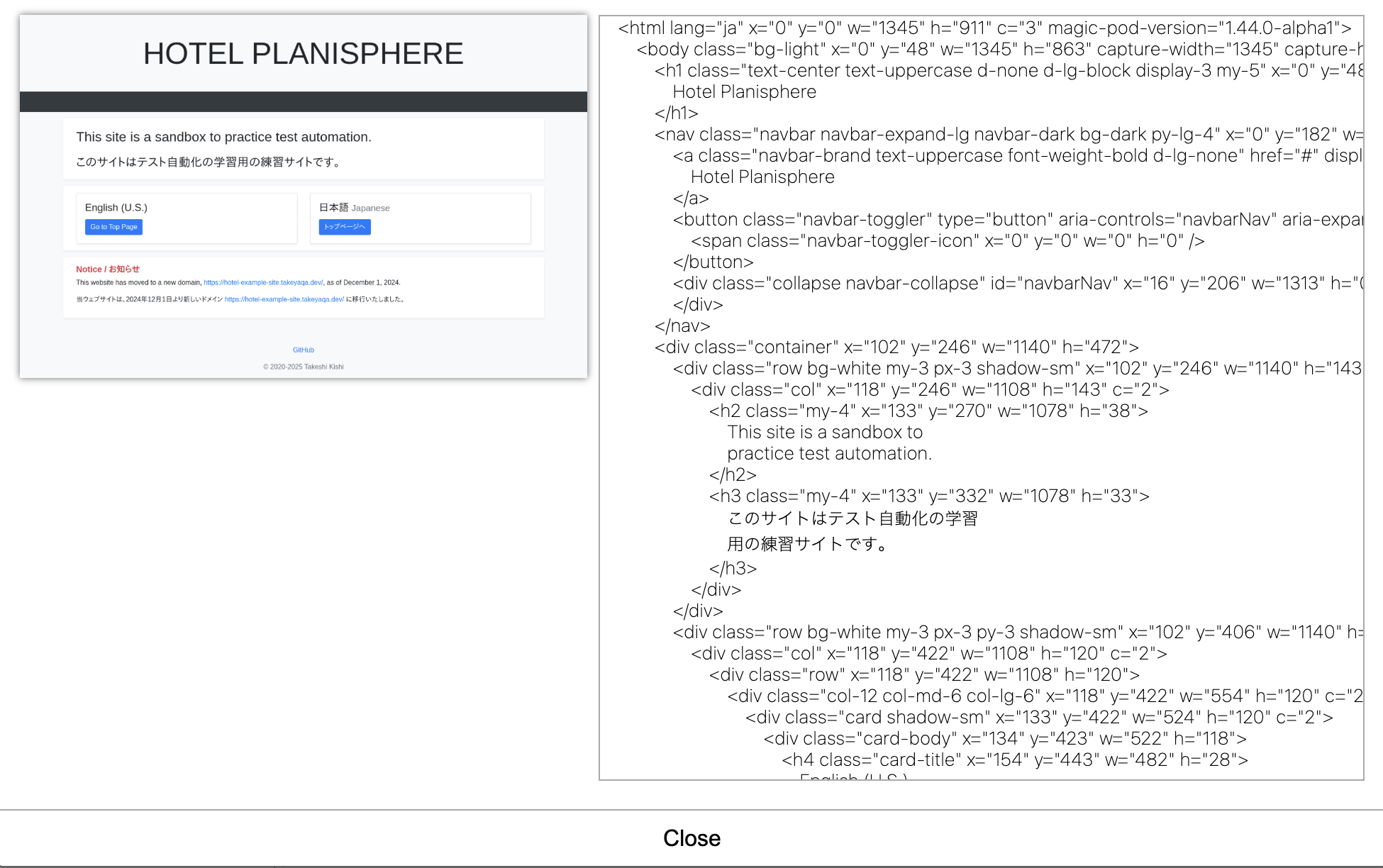1383x868 pixels.
Task: Select the h1 text-center element line
Action: click(x=1009, y=70)
